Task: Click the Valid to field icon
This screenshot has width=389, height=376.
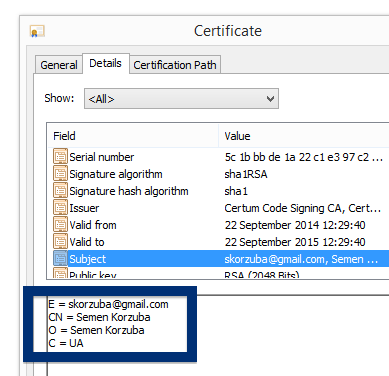Action: point(60,242)
